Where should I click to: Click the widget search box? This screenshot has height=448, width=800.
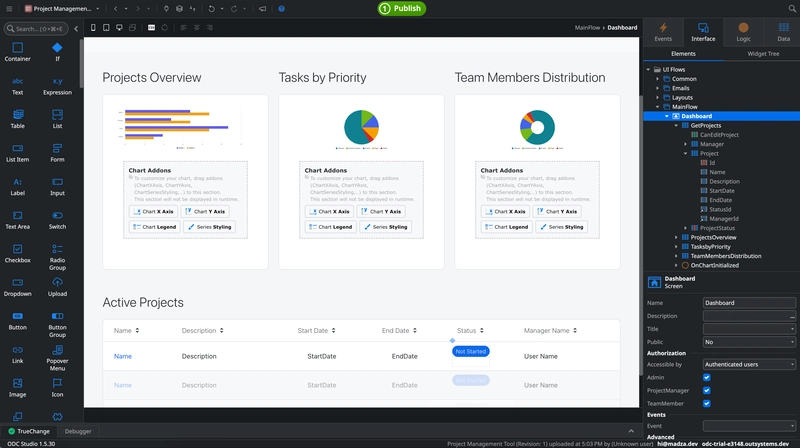37,29
